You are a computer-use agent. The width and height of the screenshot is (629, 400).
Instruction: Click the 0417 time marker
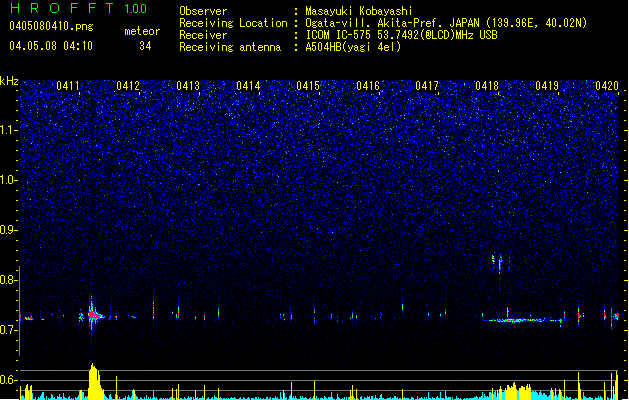point(427,86)
